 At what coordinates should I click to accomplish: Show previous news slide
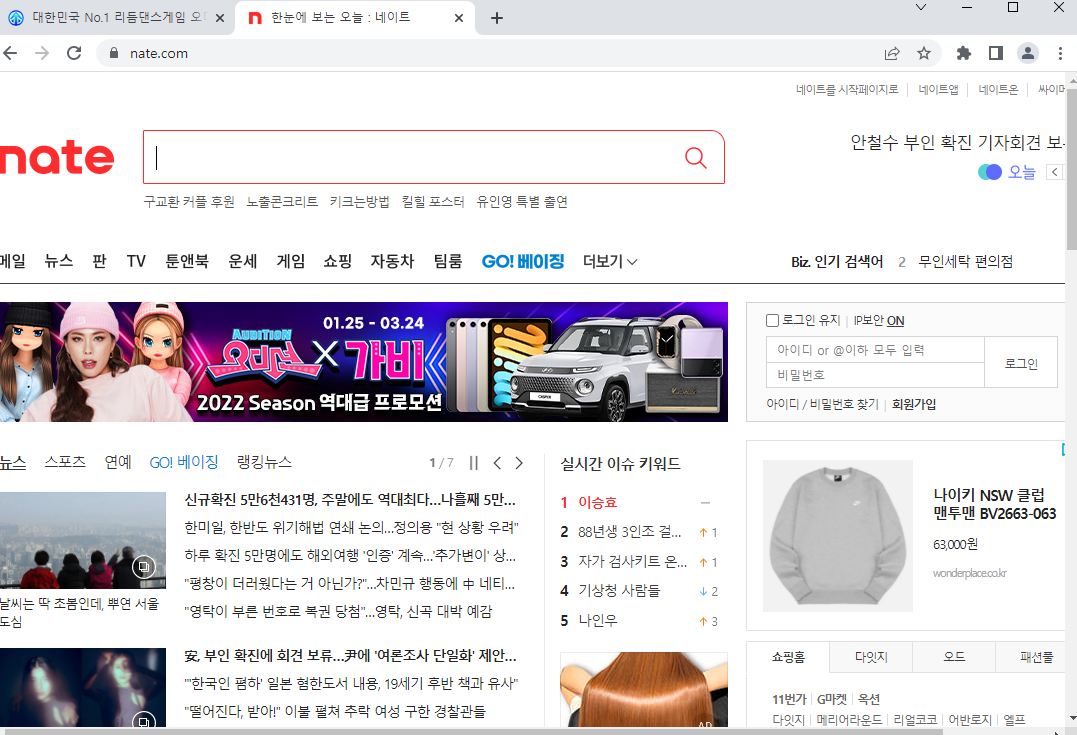497,463
